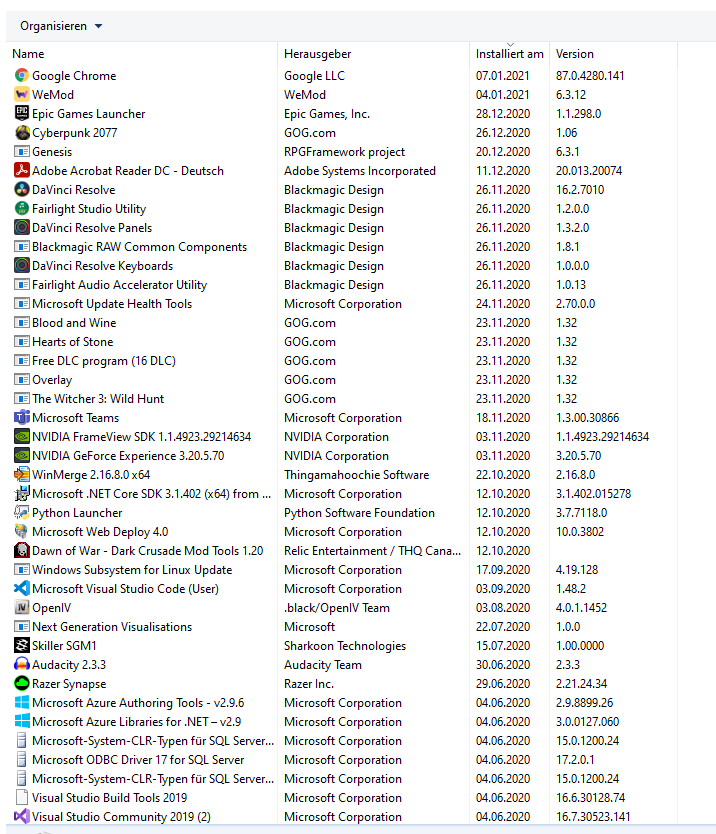
Task: Open the Organisieren dropdown menu
Action: (61, 26)
